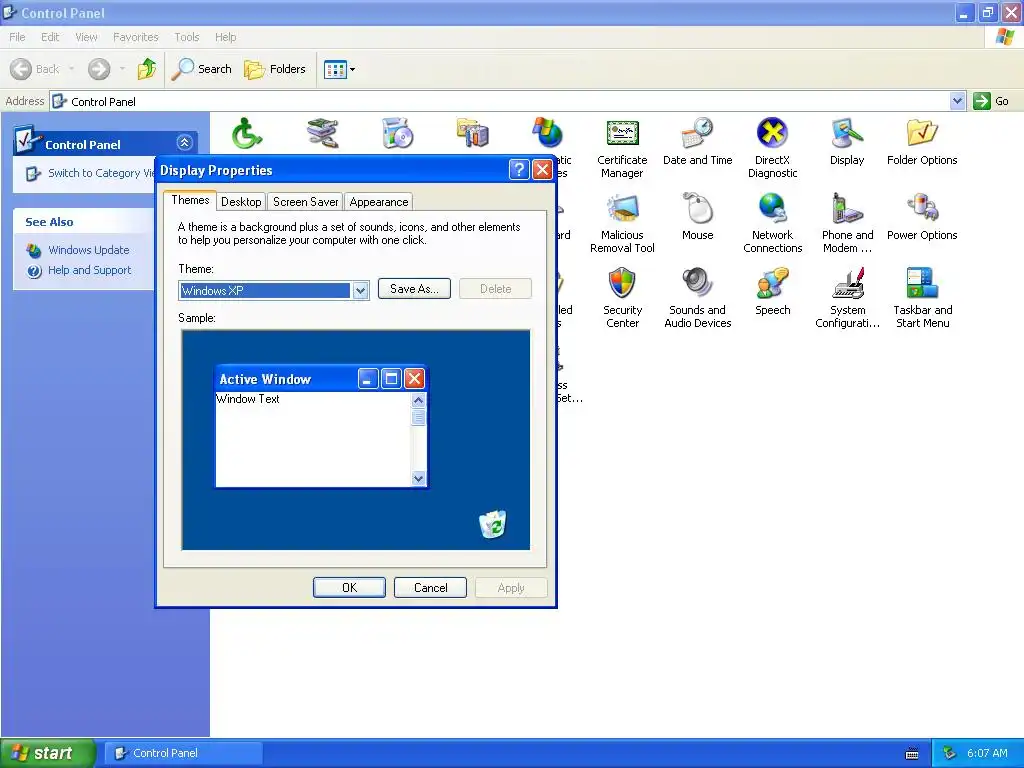Expand the Theme combo box dropdown
Image resolution: width=1024 pixels, height=768 pixels.
coord(360,291)
